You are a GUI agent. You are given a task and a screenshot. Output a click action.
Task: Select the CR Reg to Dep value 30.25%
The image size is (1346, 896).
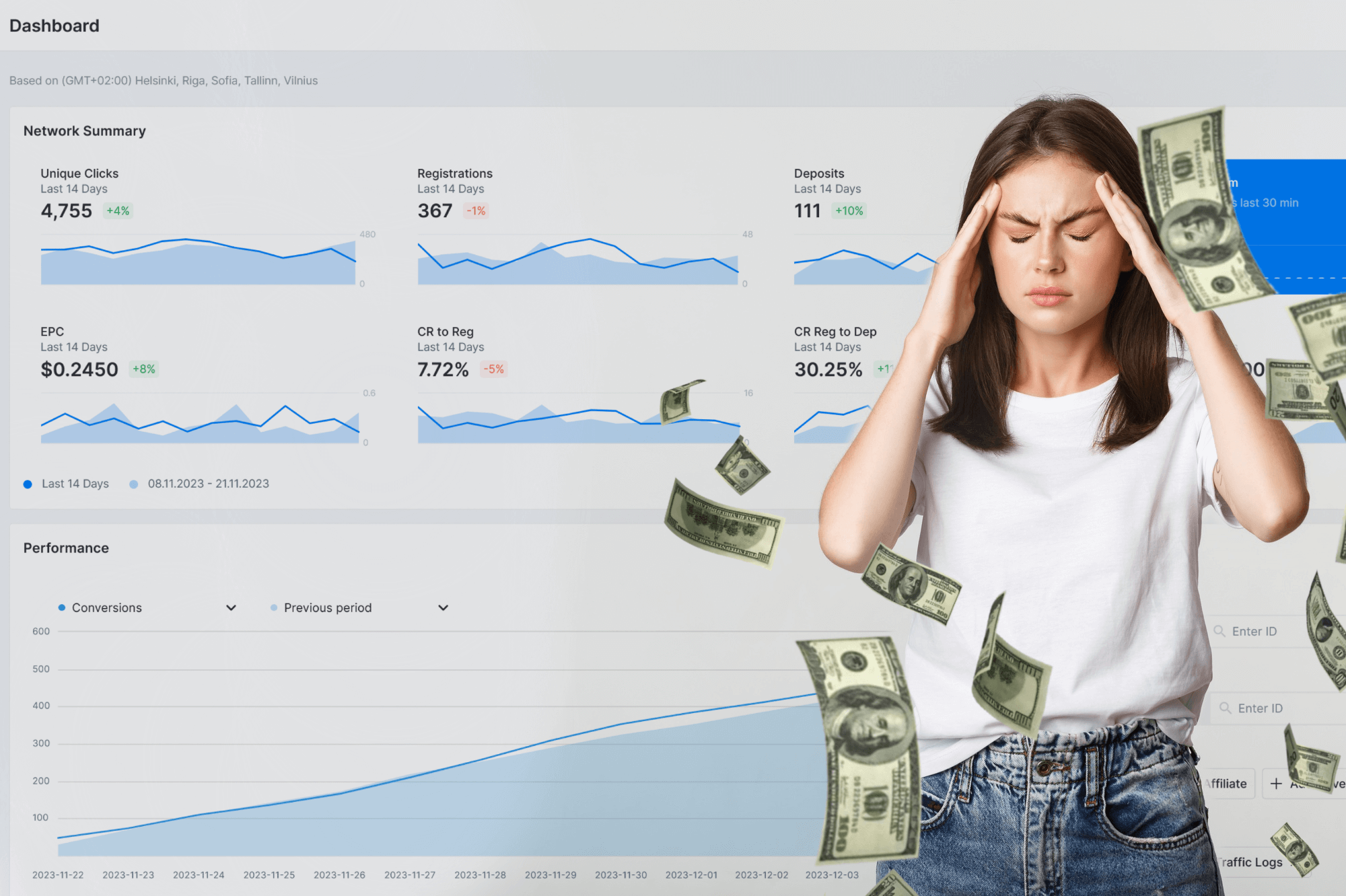click(828, 369)
